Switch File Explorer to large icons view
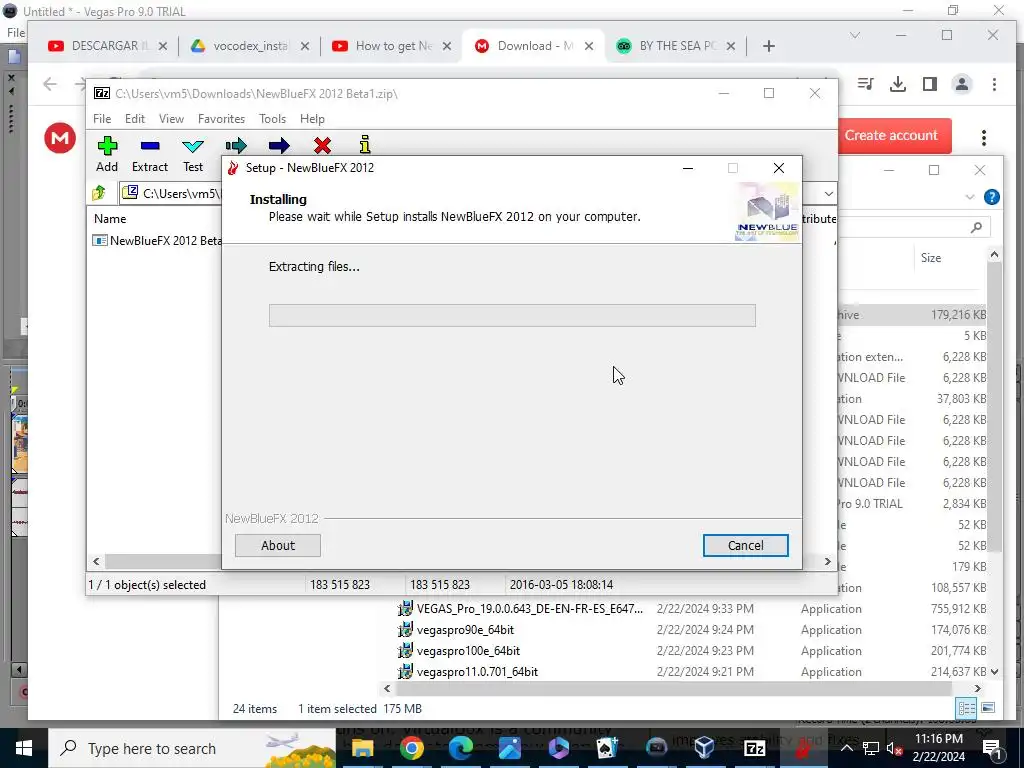Viewport: 1024px width, 768px height. pyautogui.click(x=988, y=708)
